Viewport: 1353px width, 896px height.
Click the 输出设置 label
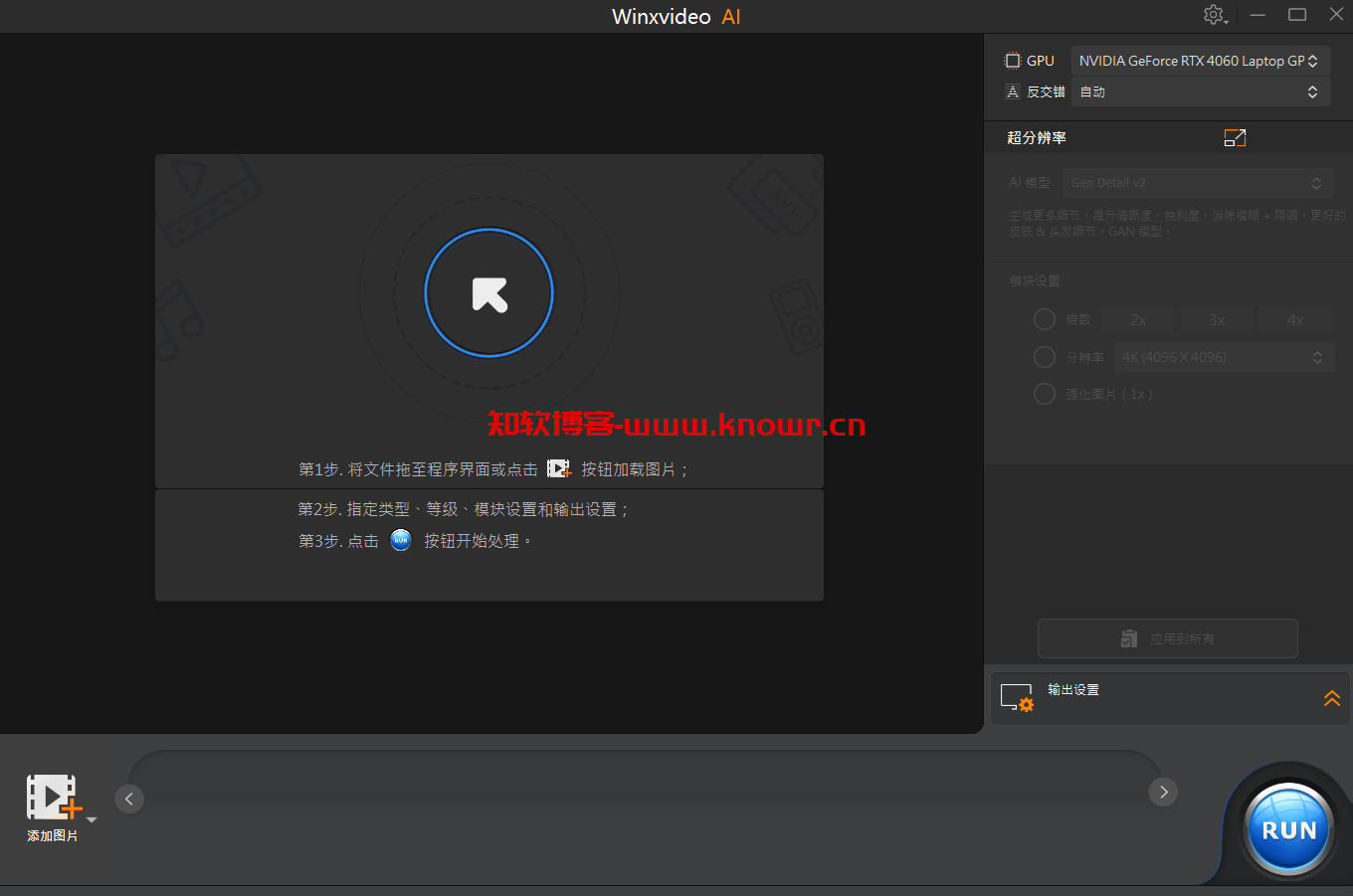point(1073,689)
